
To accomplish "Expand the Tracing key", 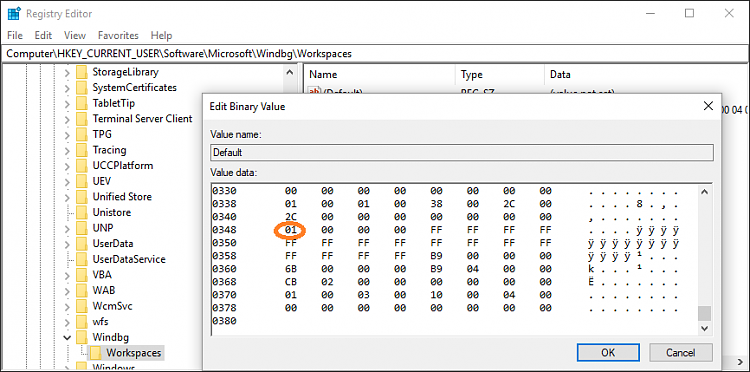I will 67,150.
